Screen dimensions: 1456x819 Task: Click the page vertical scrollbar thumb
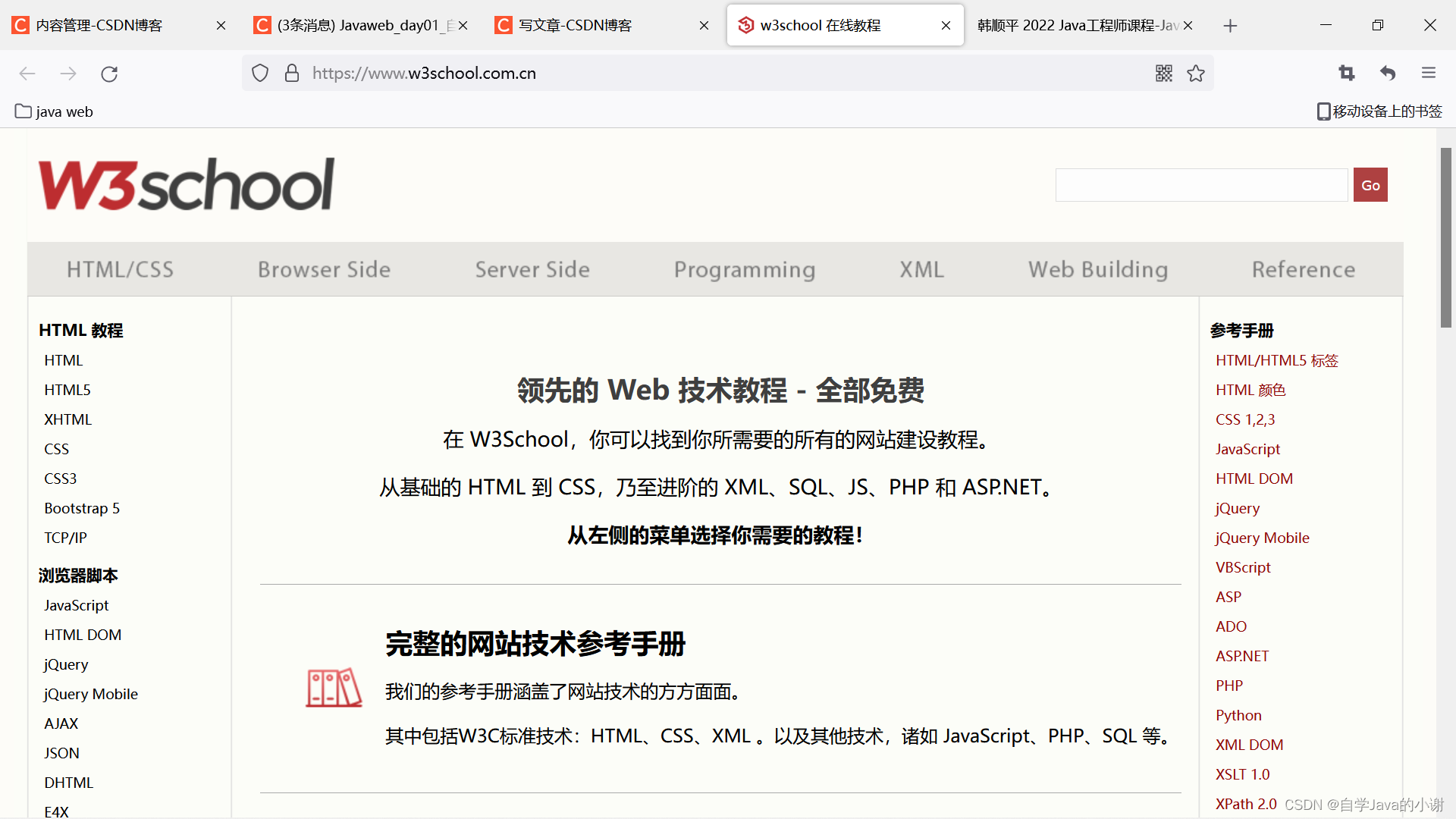coord(1446,237)
